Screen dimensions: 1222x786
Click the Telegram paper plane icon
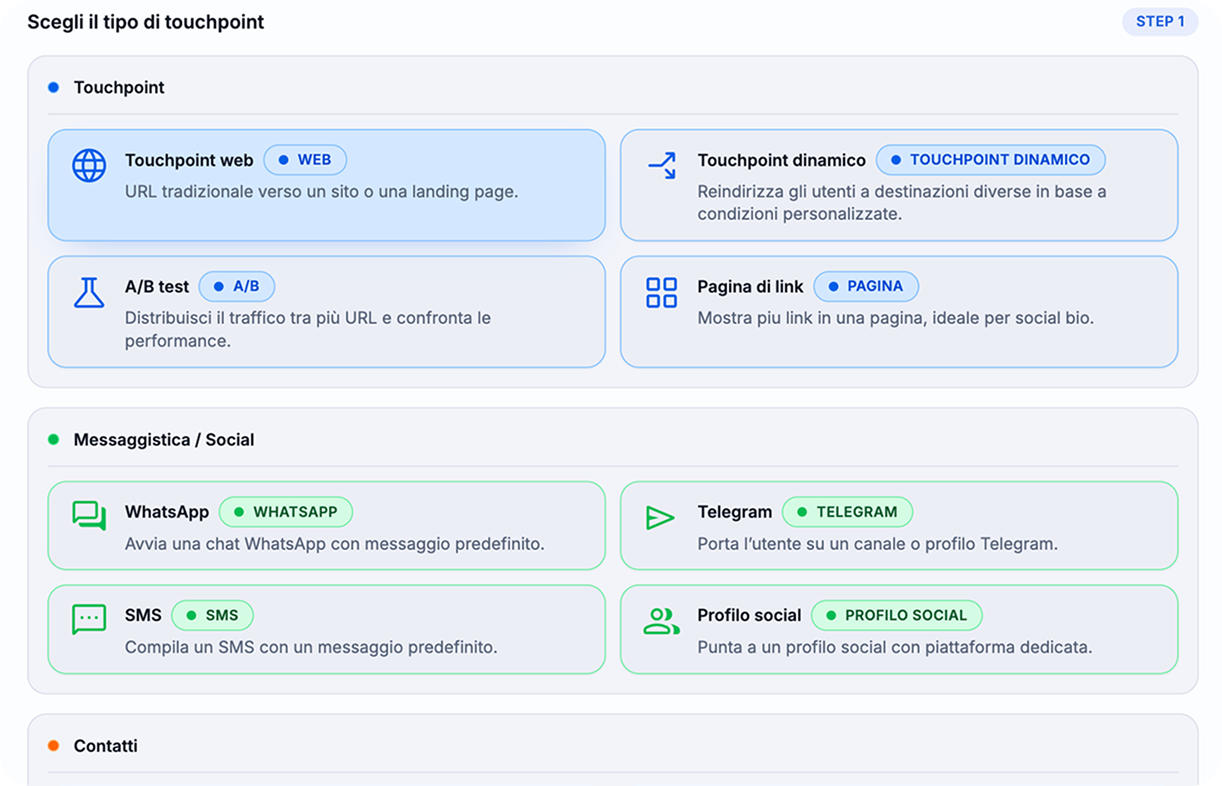[x=661, y=517]
